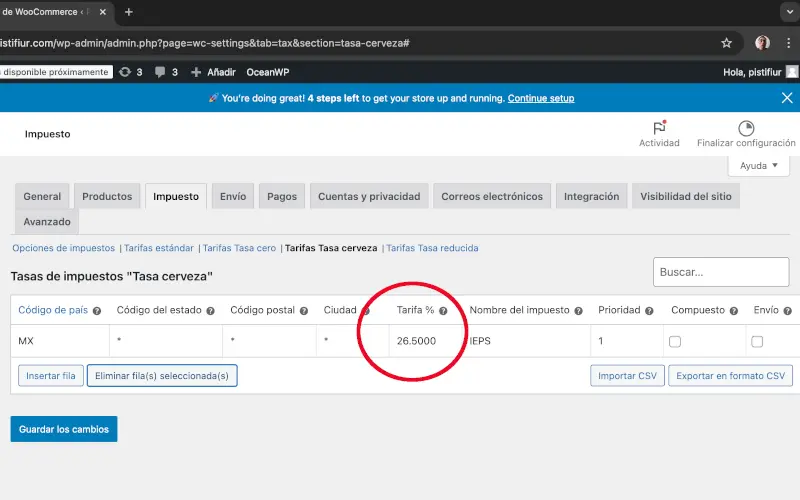Screen dimensions: 800x500
Task: Show help tip for Tarifa %
Action: click(x=443, y=311)
